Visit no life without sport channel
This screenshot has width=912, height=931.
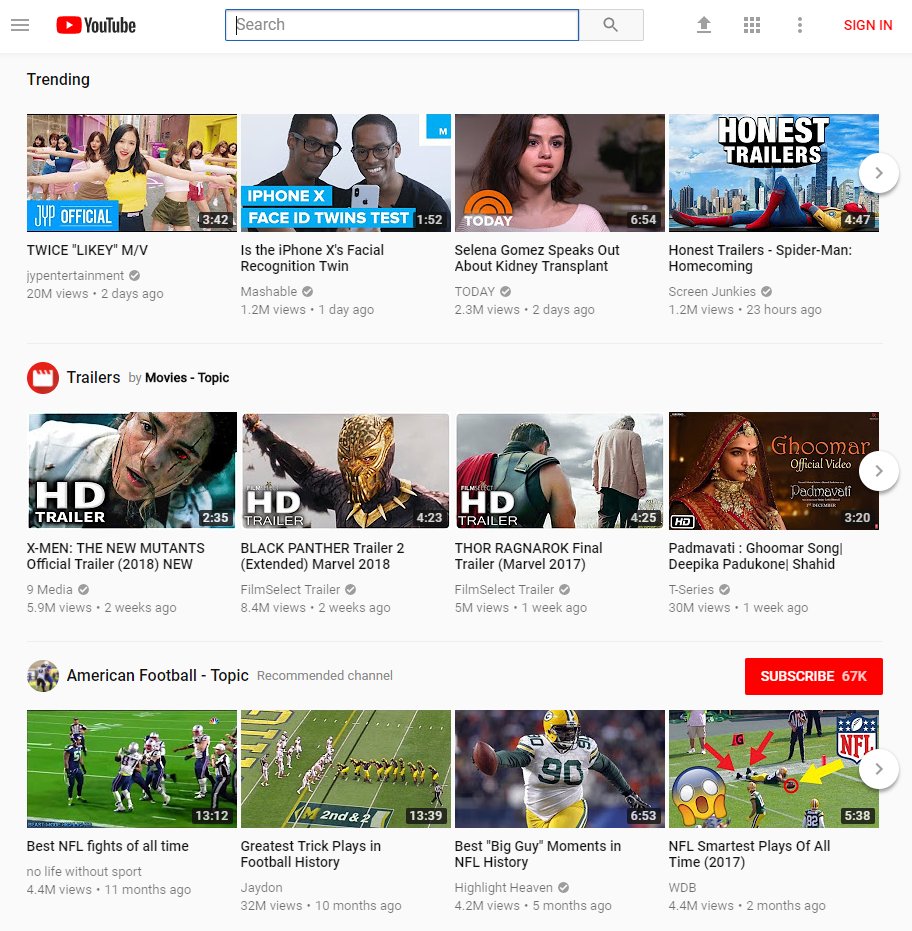(x=84, y=872)
